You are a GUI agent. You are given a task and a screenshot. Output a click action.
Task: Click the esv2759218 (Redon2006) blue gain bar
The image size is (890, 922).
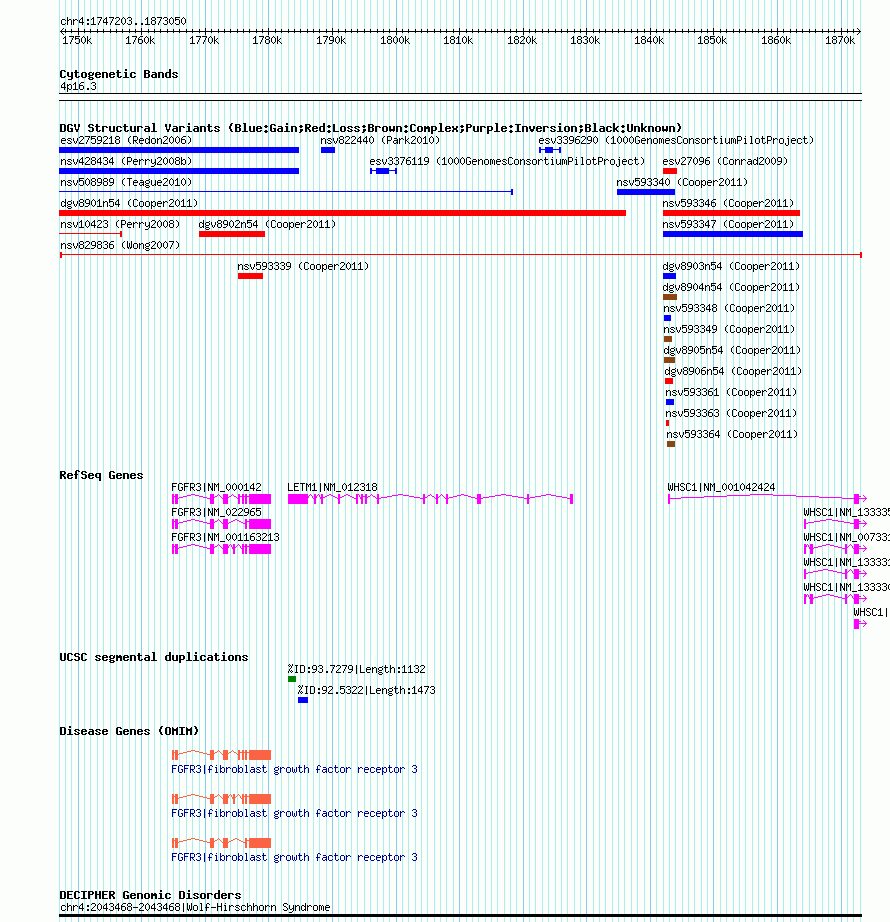(179, 150)
